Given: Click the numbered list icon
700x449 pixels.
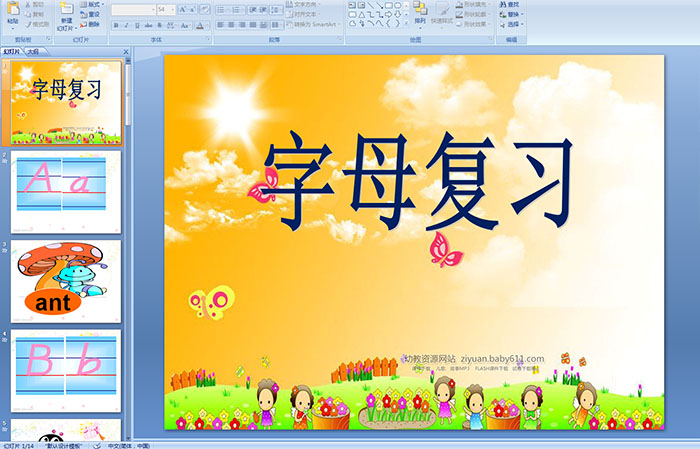Looking at the screenshot, I should (x=237, y=9).
